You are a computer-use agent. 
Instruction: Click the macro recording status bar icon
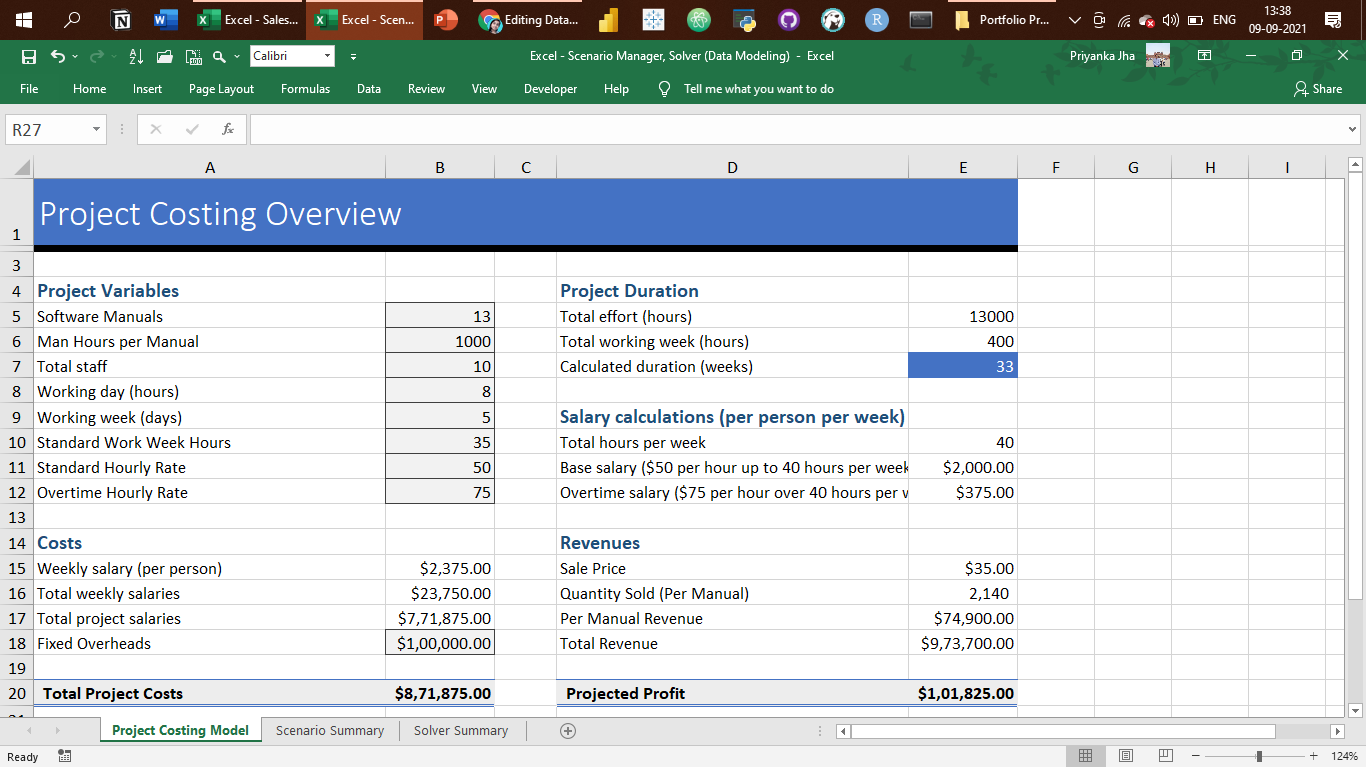(x=65, y=757)
